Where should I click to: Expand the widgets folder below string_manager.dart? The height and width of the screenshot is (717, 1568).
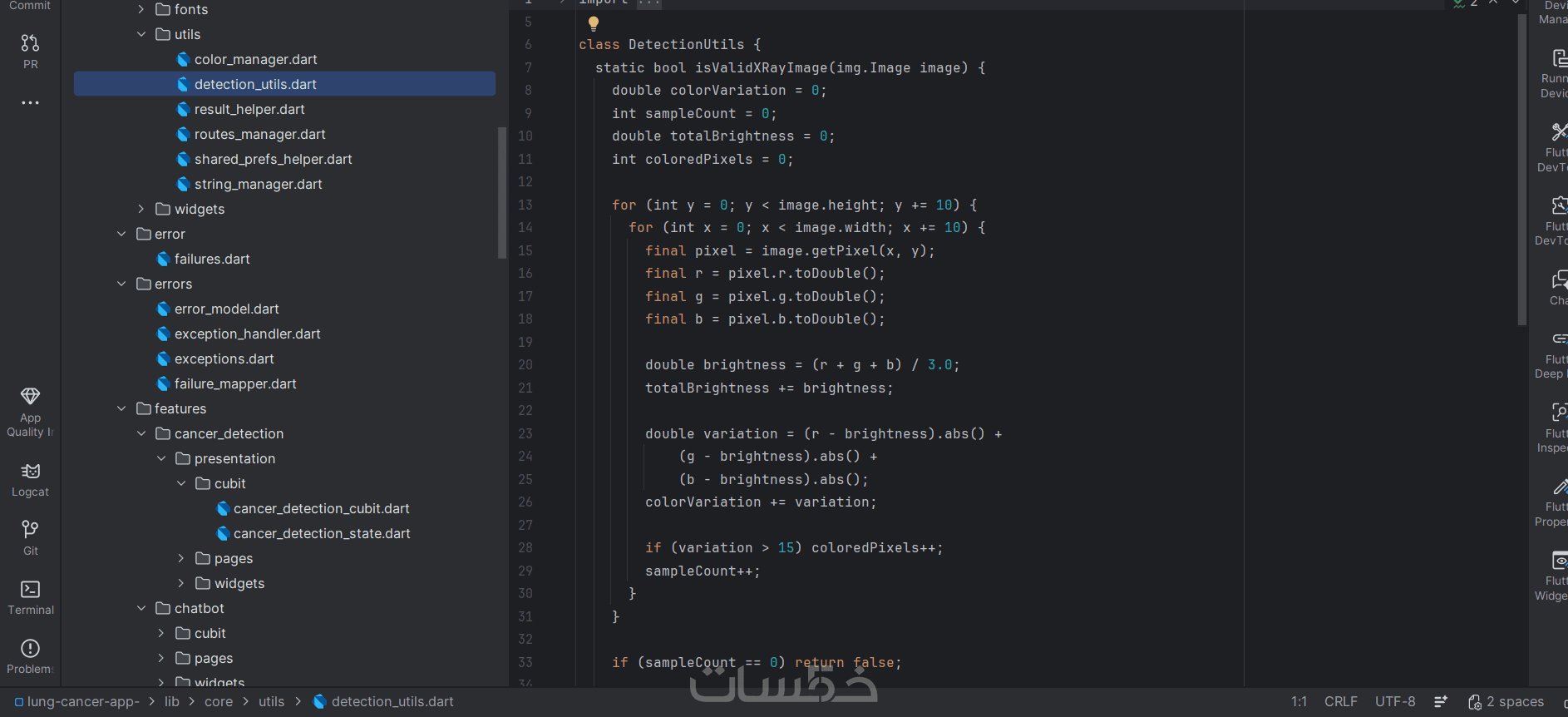(x=141, y=209)
